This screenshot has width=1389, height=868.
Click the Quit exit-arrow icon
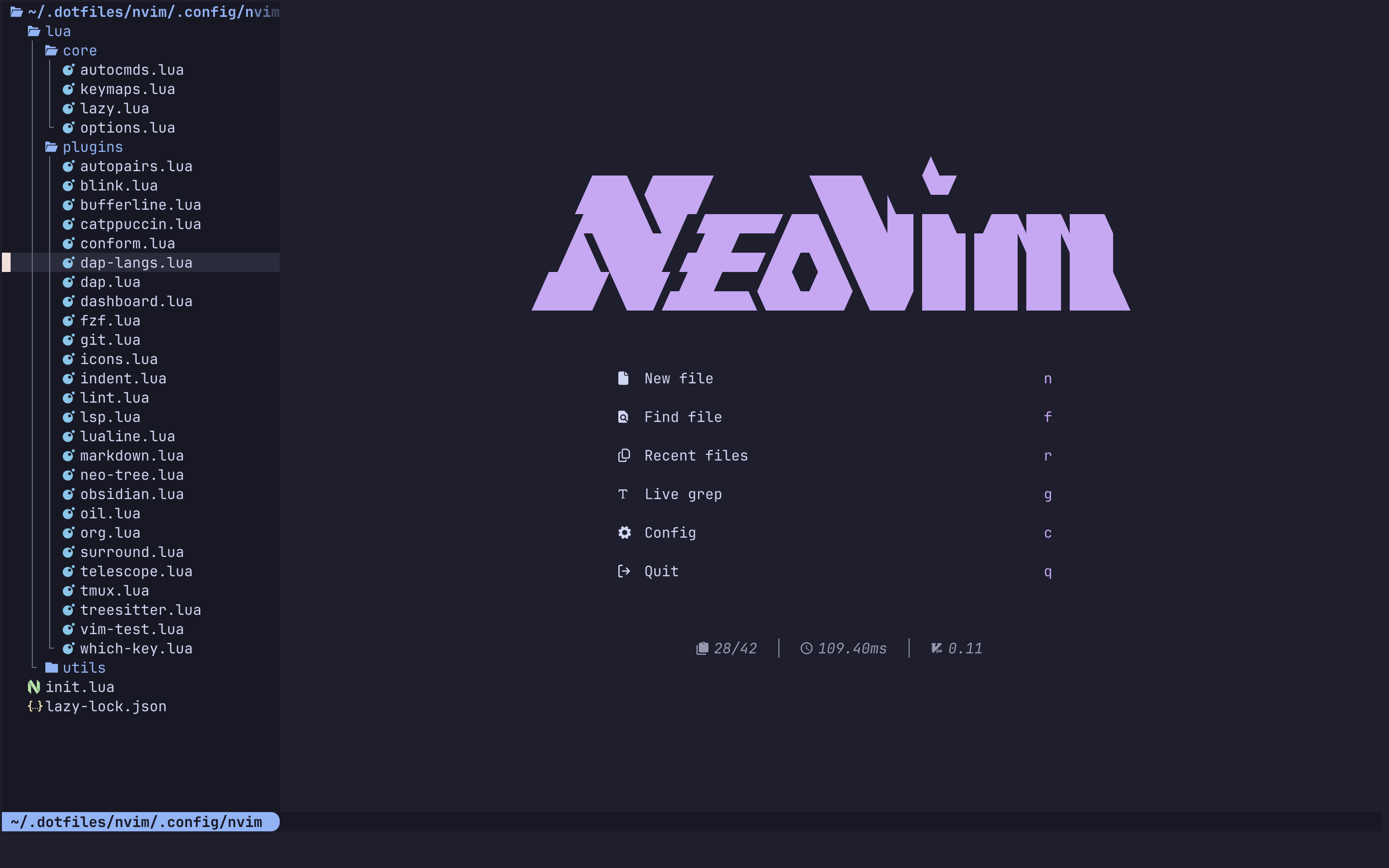coord(624,571)
